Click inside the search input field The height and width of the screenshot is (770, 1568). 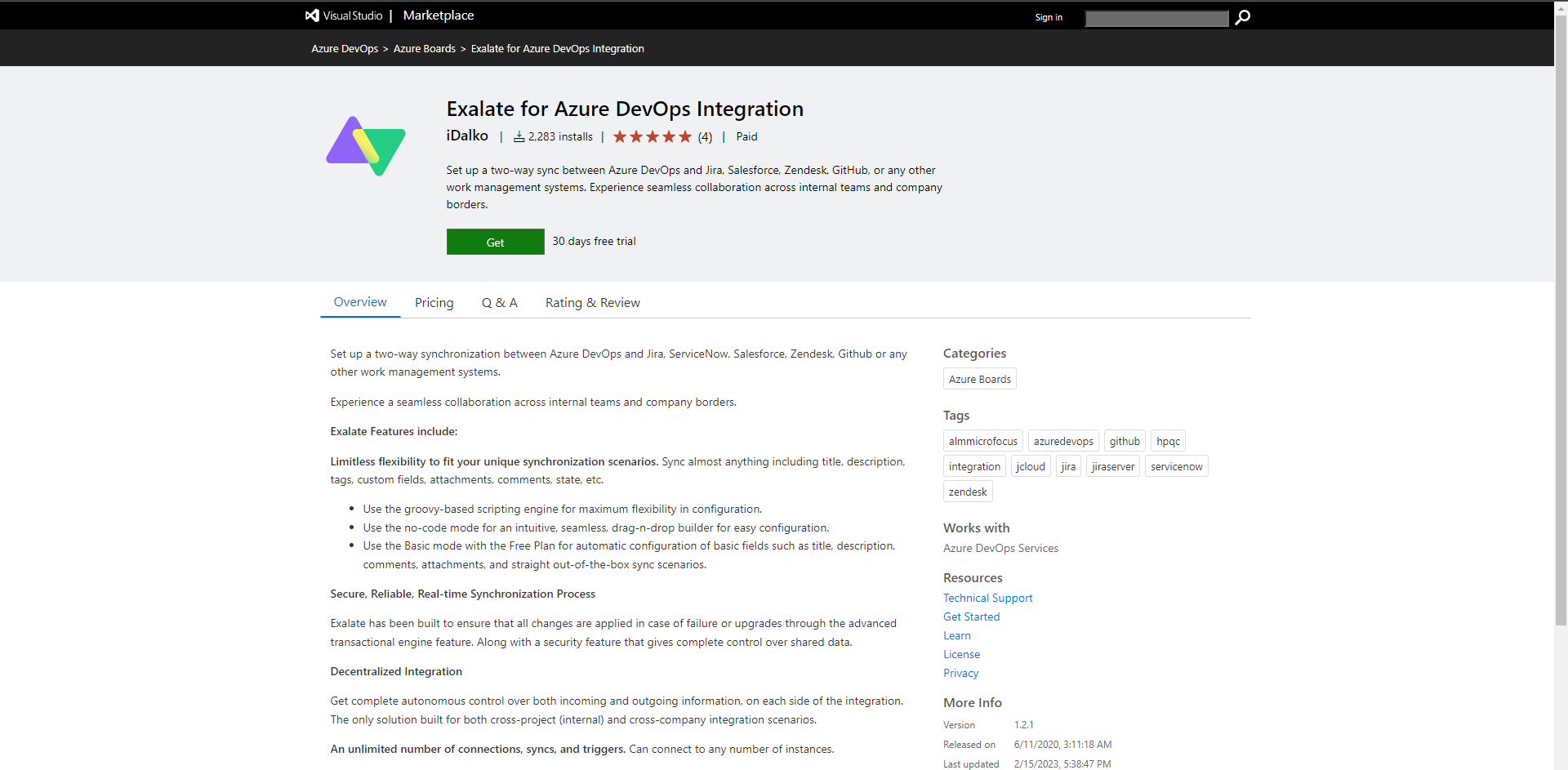[1156, 17]
